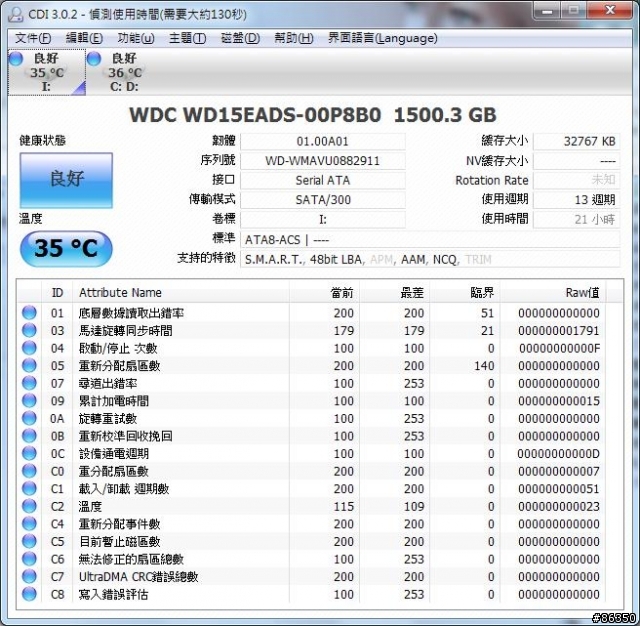The height and width of the screenshot is (626, 640).
Task: Click status dot of attribute C0 重分配扇區數
Action: (29, 471)
